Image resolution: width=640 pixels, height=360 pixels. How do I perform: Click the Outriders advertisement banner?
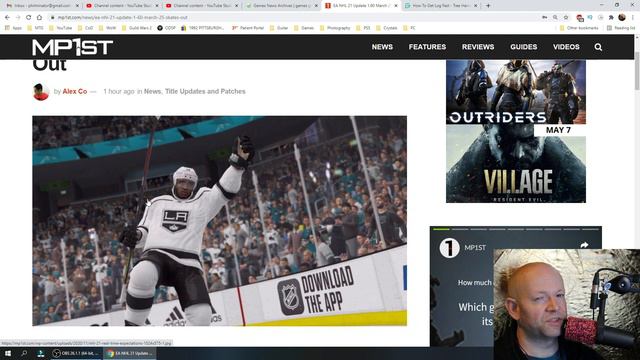click(516, 92)
